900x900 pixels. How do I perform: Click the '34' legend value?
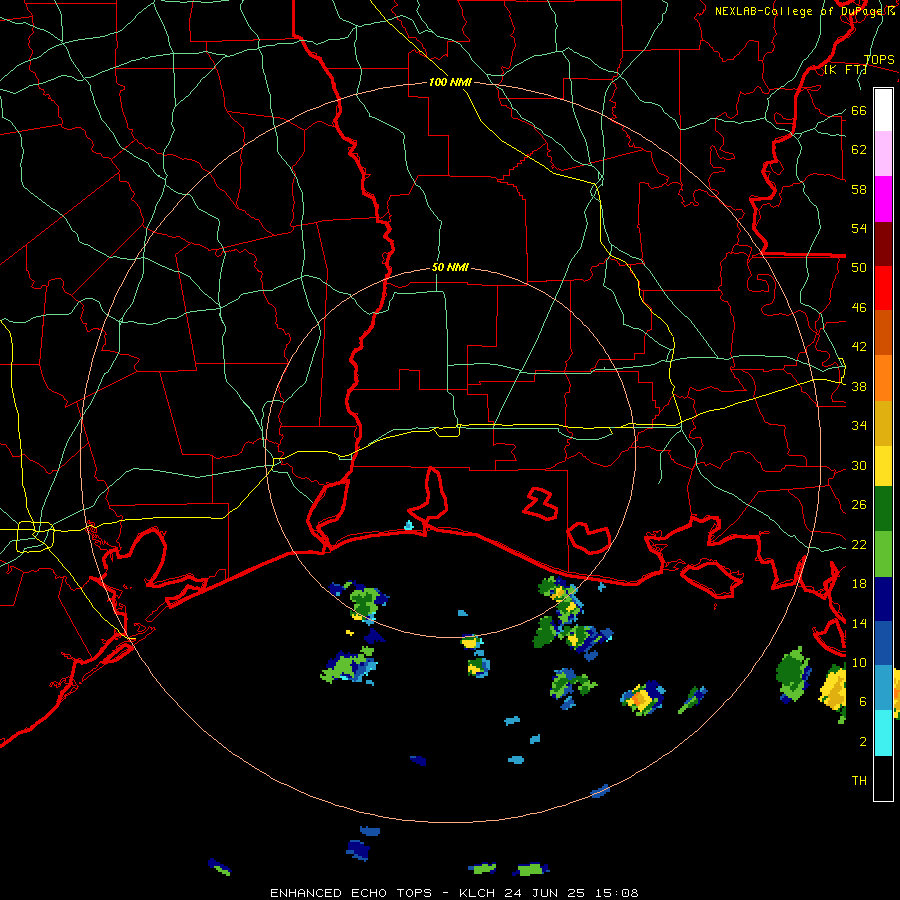[859, 426]
